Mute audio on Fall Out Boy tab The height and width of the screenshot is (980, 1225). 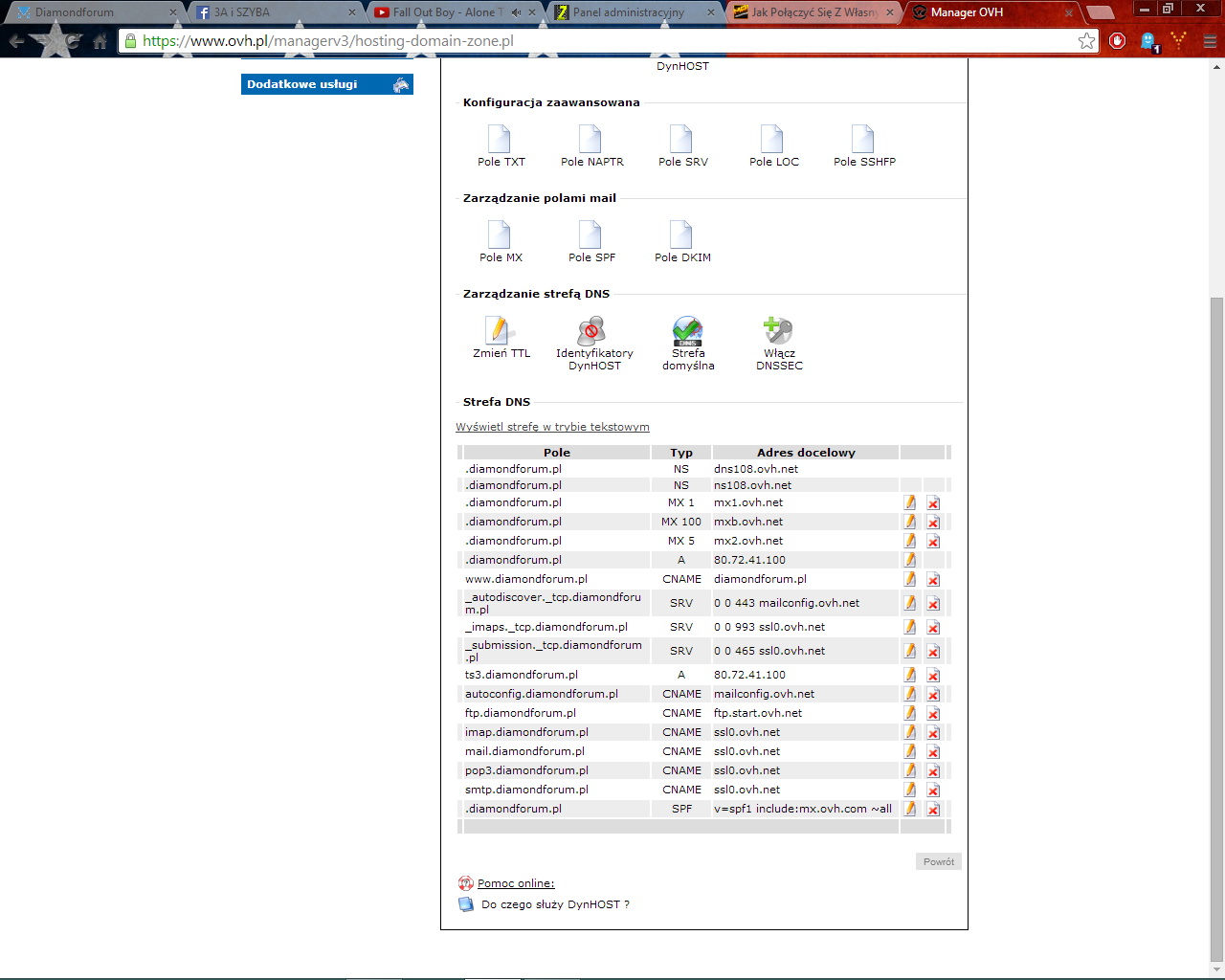click(x=517, y=12)
